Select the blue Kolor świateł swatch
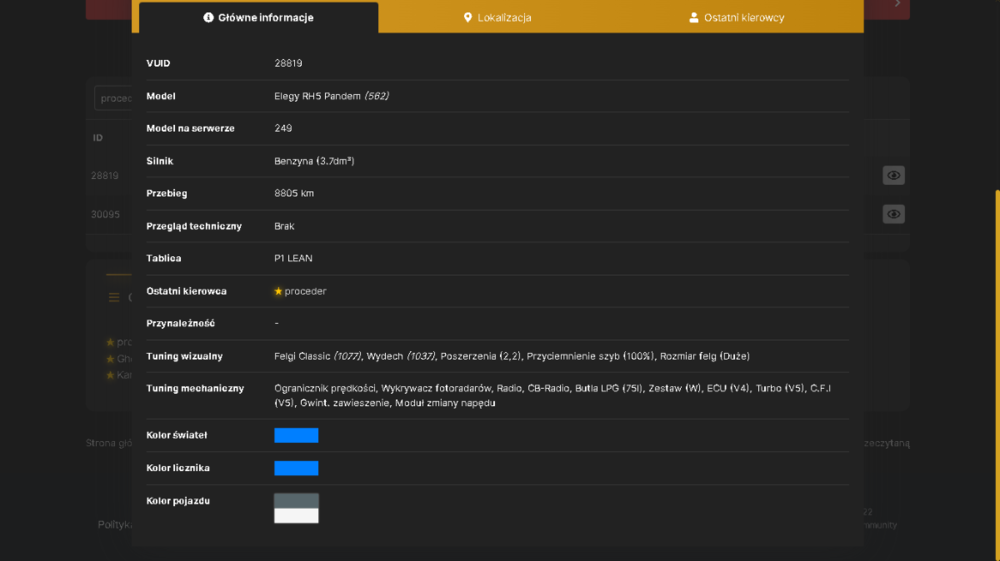Image resolution: width=1000 pixels, height=561 pixels. 296,435
